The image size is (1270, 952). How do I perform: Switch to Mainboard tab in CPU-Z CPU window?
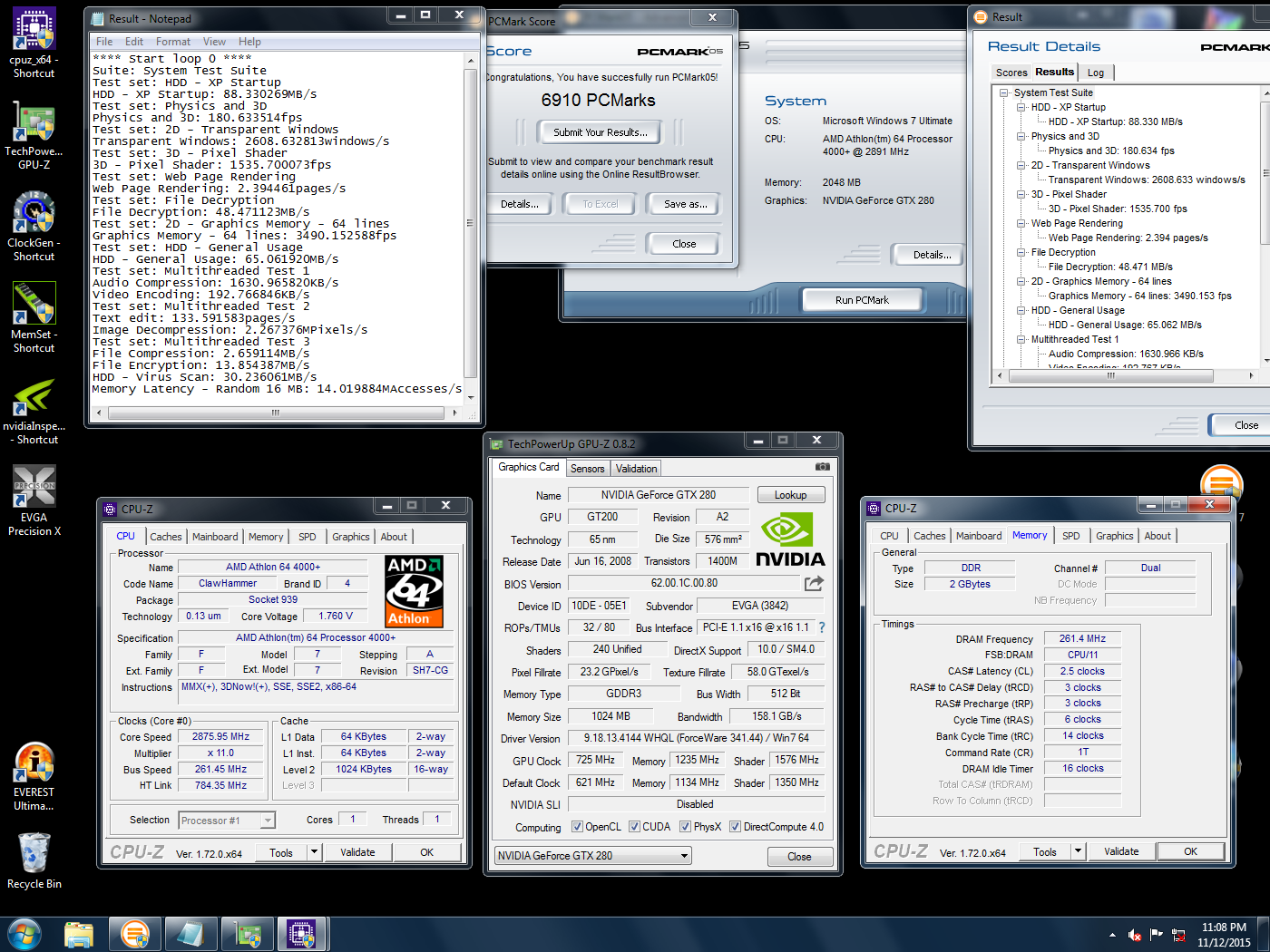215,537
